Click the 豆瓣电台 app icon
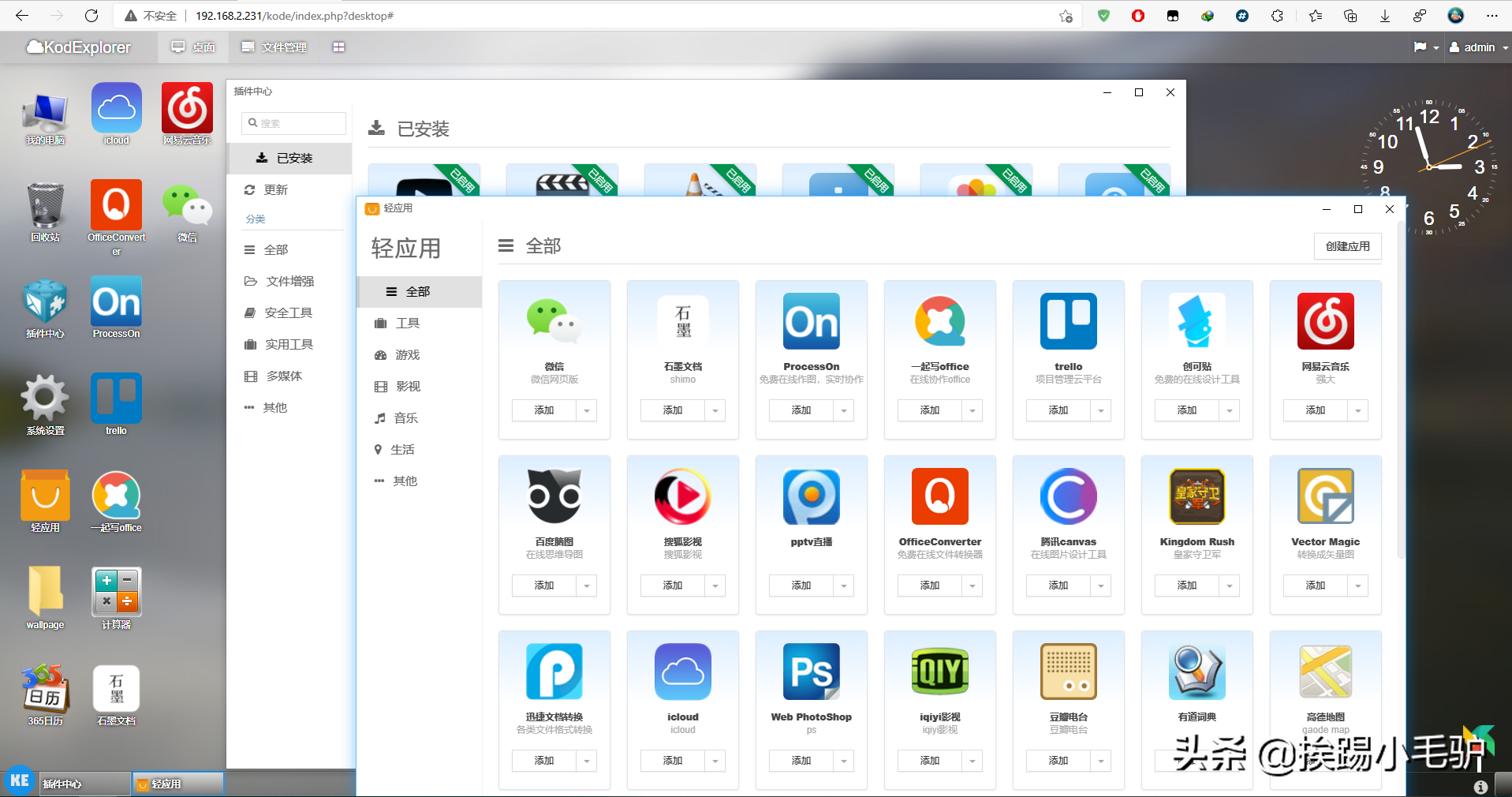The image size is (1512, 797). click(x=1069, y=672)
